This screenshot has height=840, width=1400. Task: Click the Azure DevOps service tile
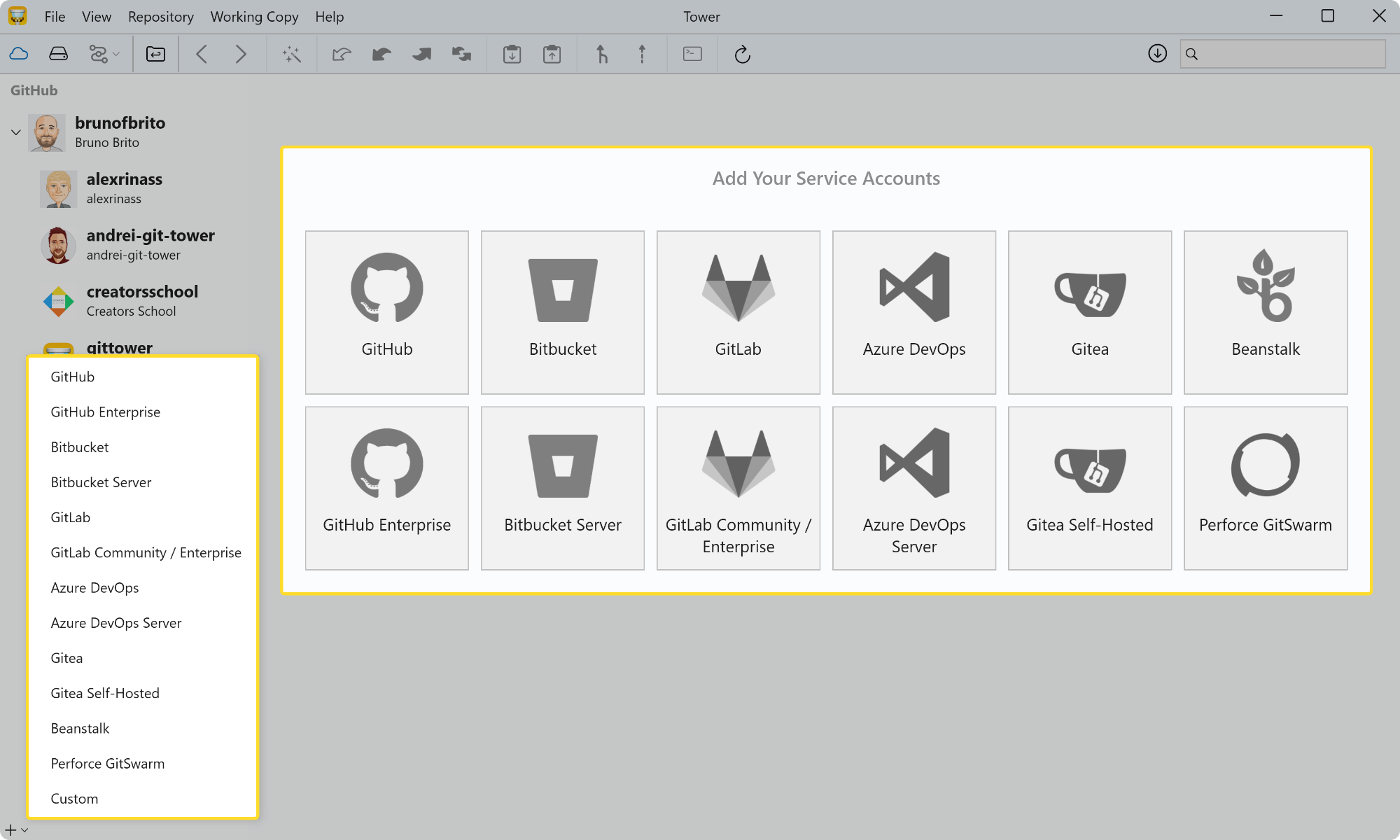tap(914, 312)
